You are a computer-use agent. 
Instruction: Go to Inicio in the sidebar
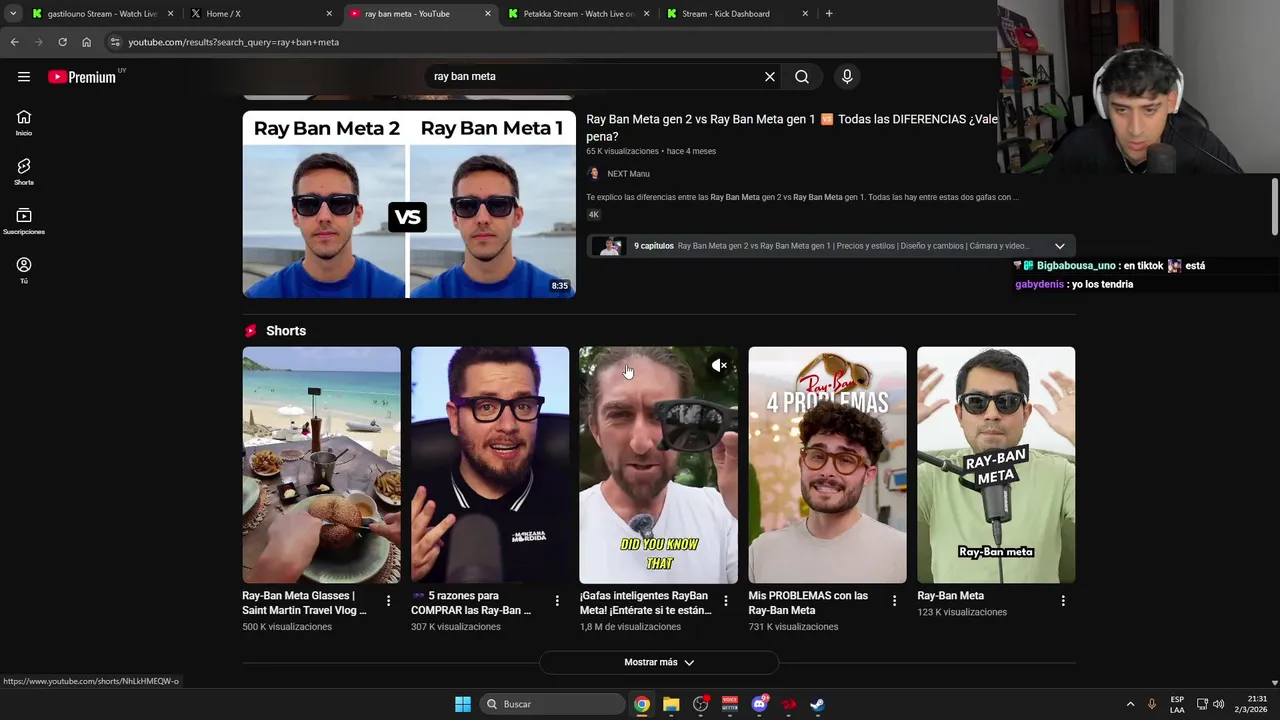click(24, 123)
